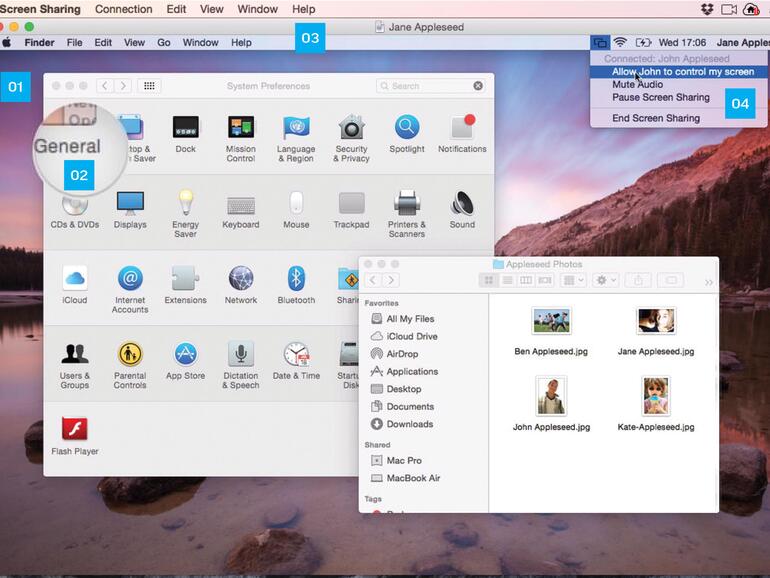The width and height of the screenshot is (770, 578).
Task: Clear the System Preferences search field
Action: [x=478, y=86]
